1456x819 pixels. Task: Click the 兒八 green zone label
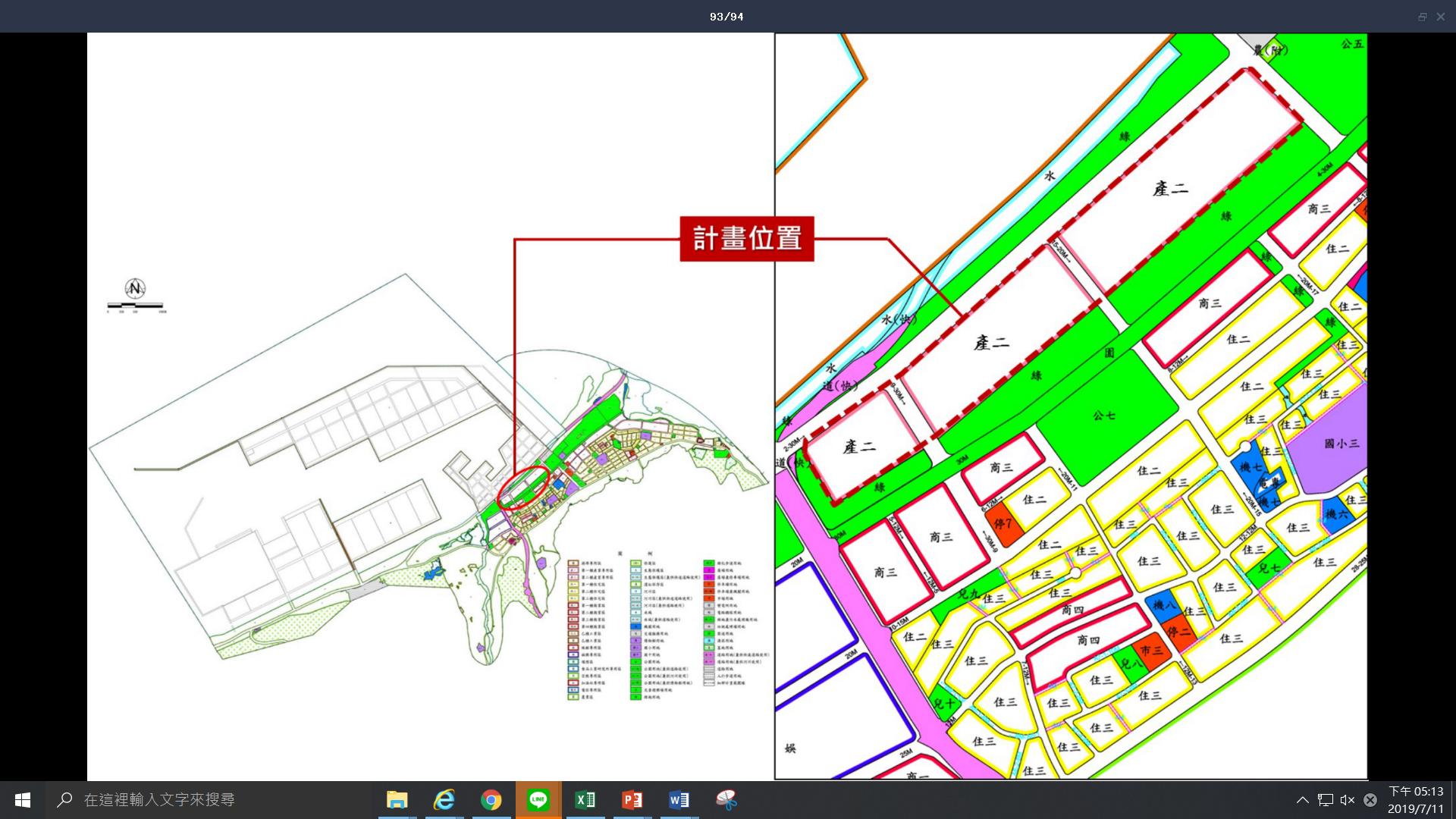pyautogui.click(x=1131, y=664)
